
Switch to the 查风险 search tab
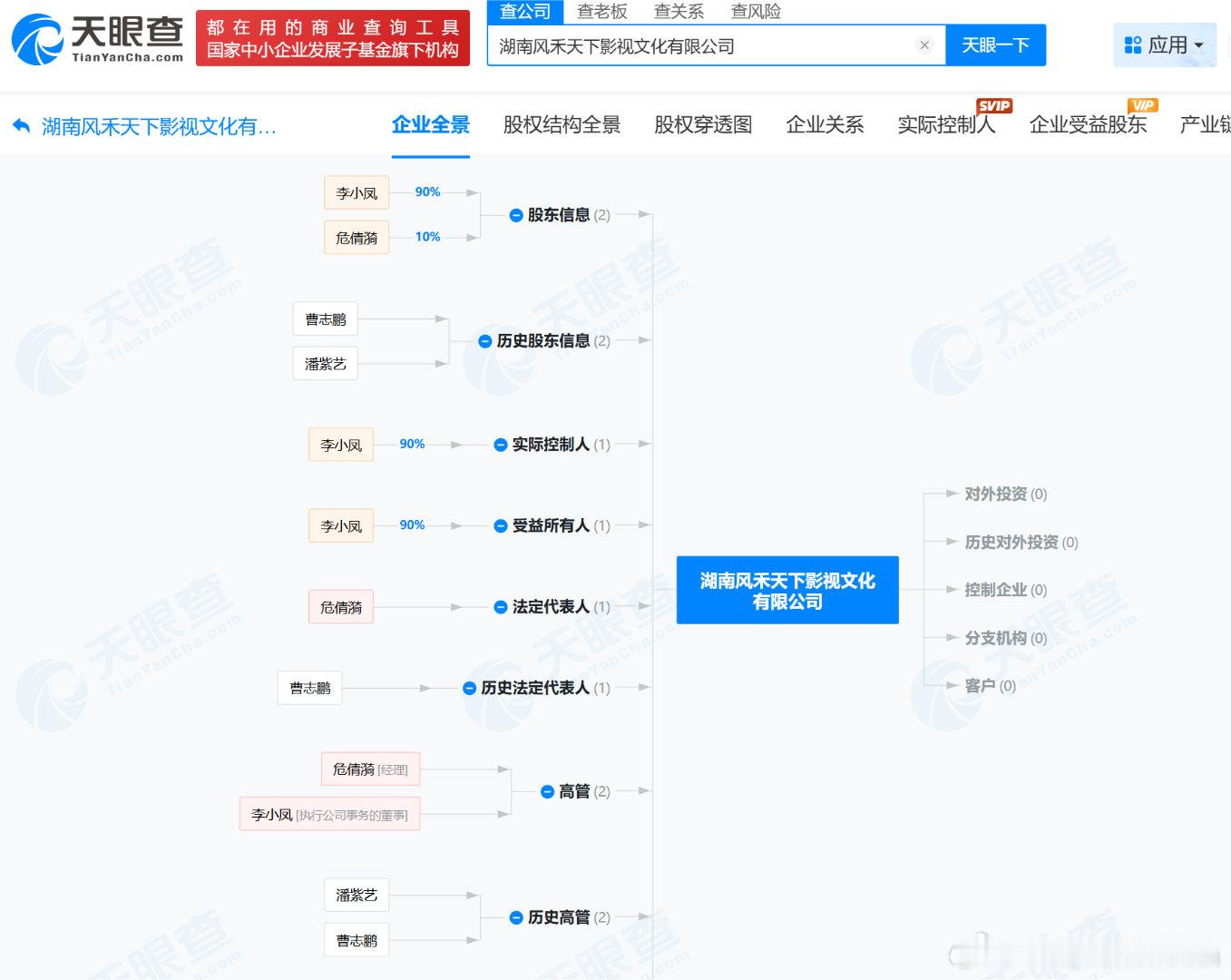click(x=756, y=12)
